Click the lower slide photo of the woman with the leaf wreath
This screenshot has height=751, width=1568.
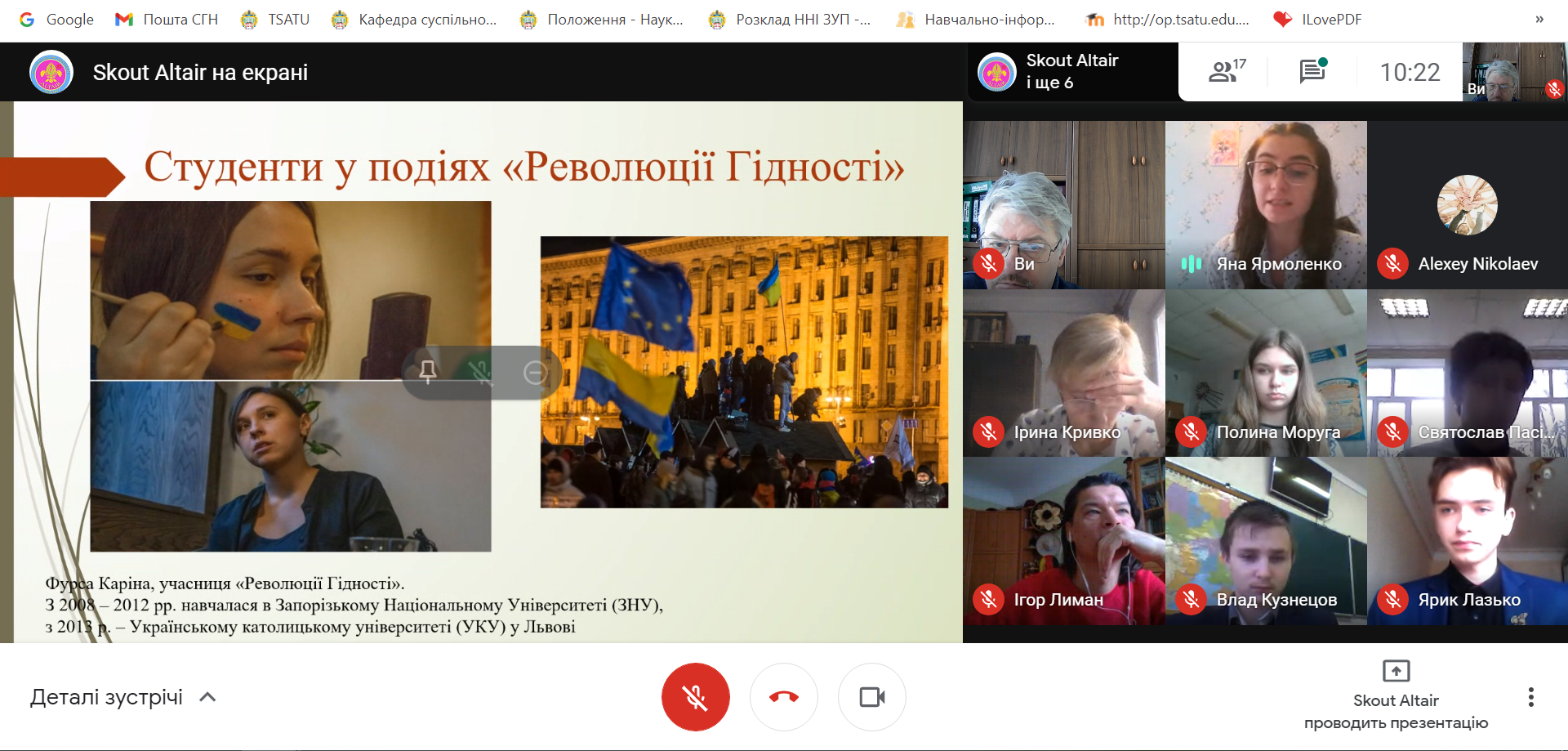pos(291,467)
